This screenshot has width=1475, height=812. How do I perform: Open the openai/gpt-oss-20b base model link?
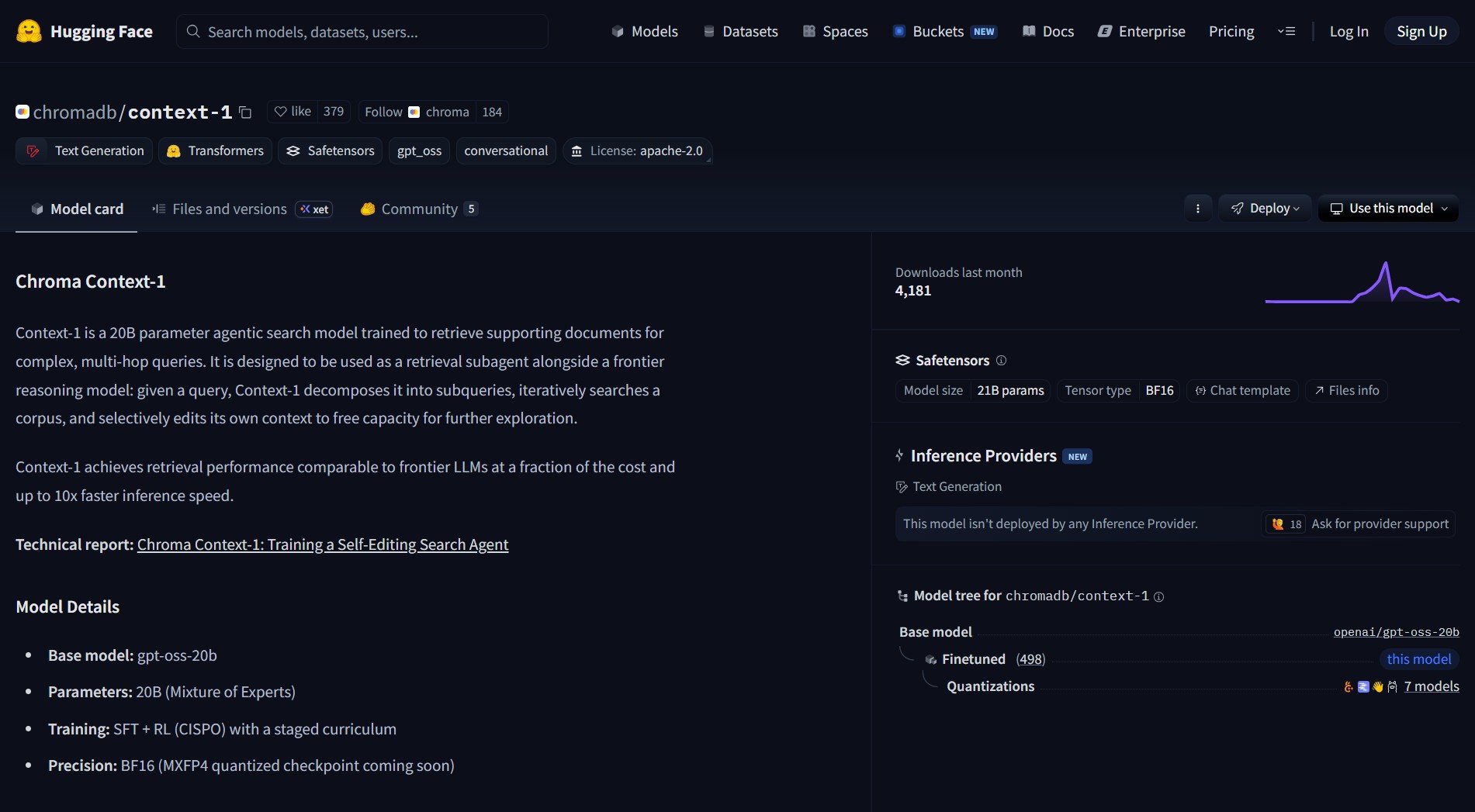tap(1396, 632)
